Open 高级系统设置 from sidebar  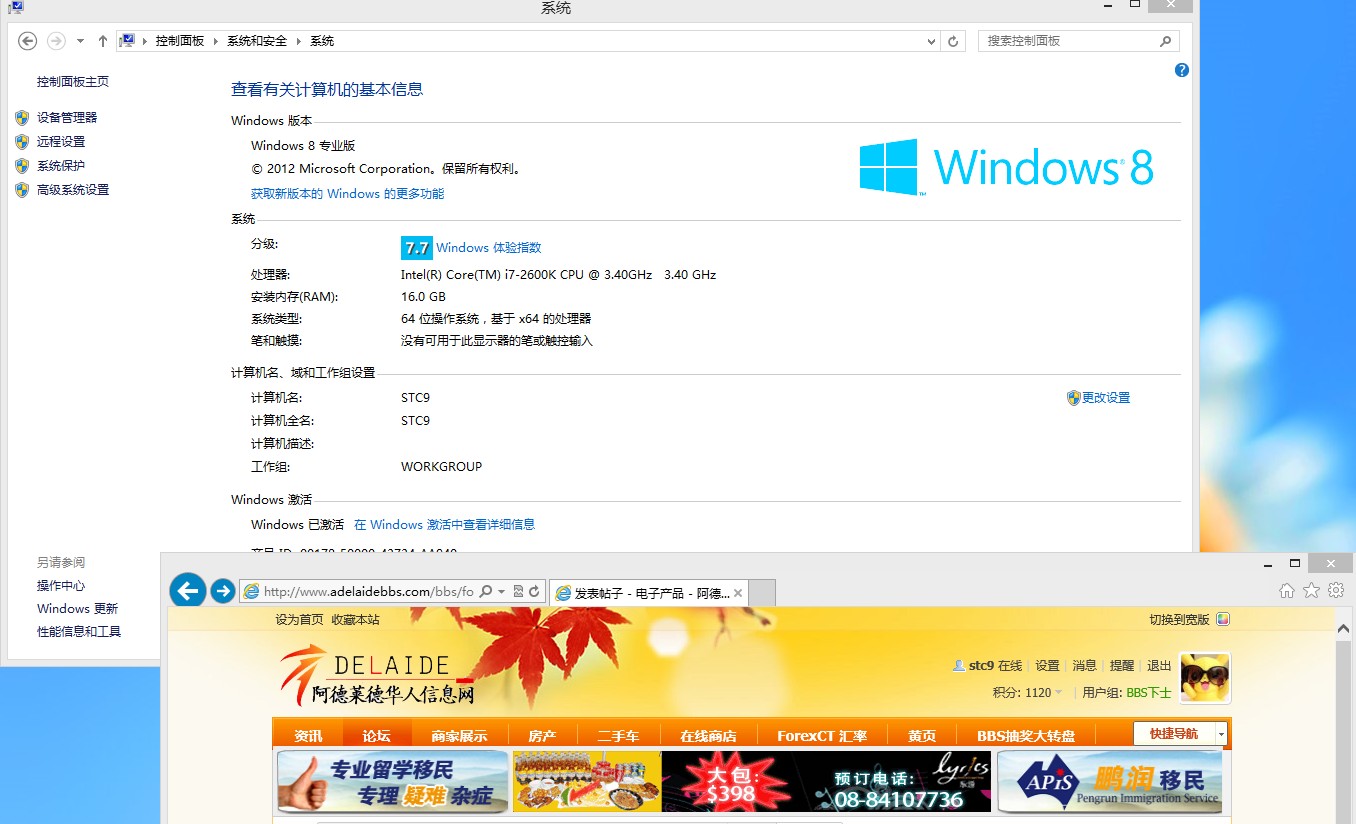(73, 190)
